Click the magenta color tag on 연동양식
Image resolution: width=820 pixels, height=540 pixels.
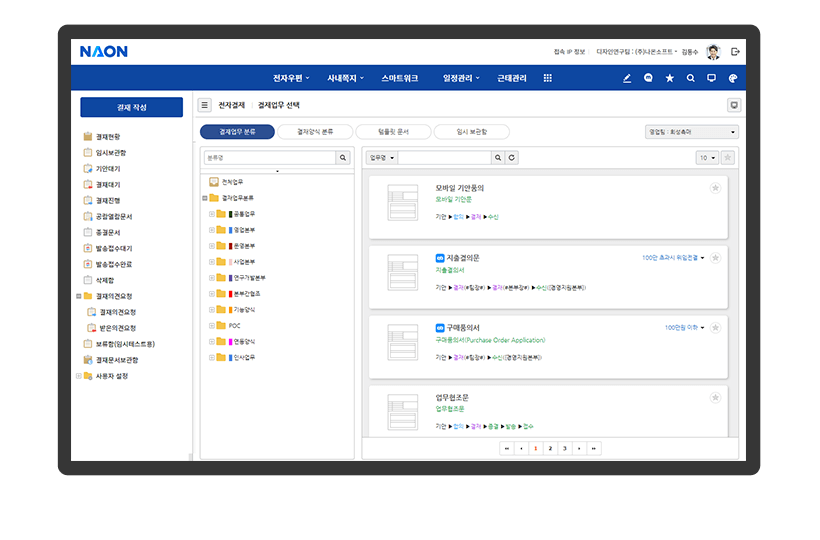[x=231, y=341]
